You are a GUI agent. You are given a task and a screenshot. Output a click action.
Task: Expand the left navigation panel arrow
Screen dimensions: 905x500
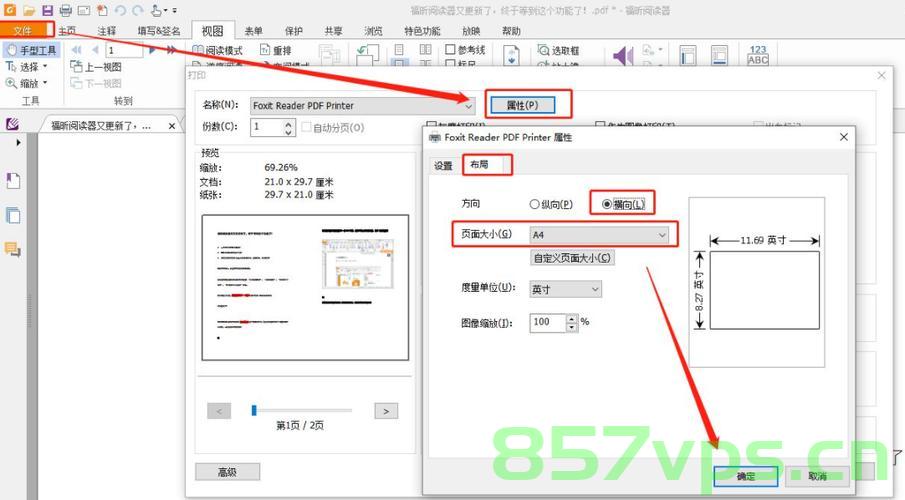[18, 143]
